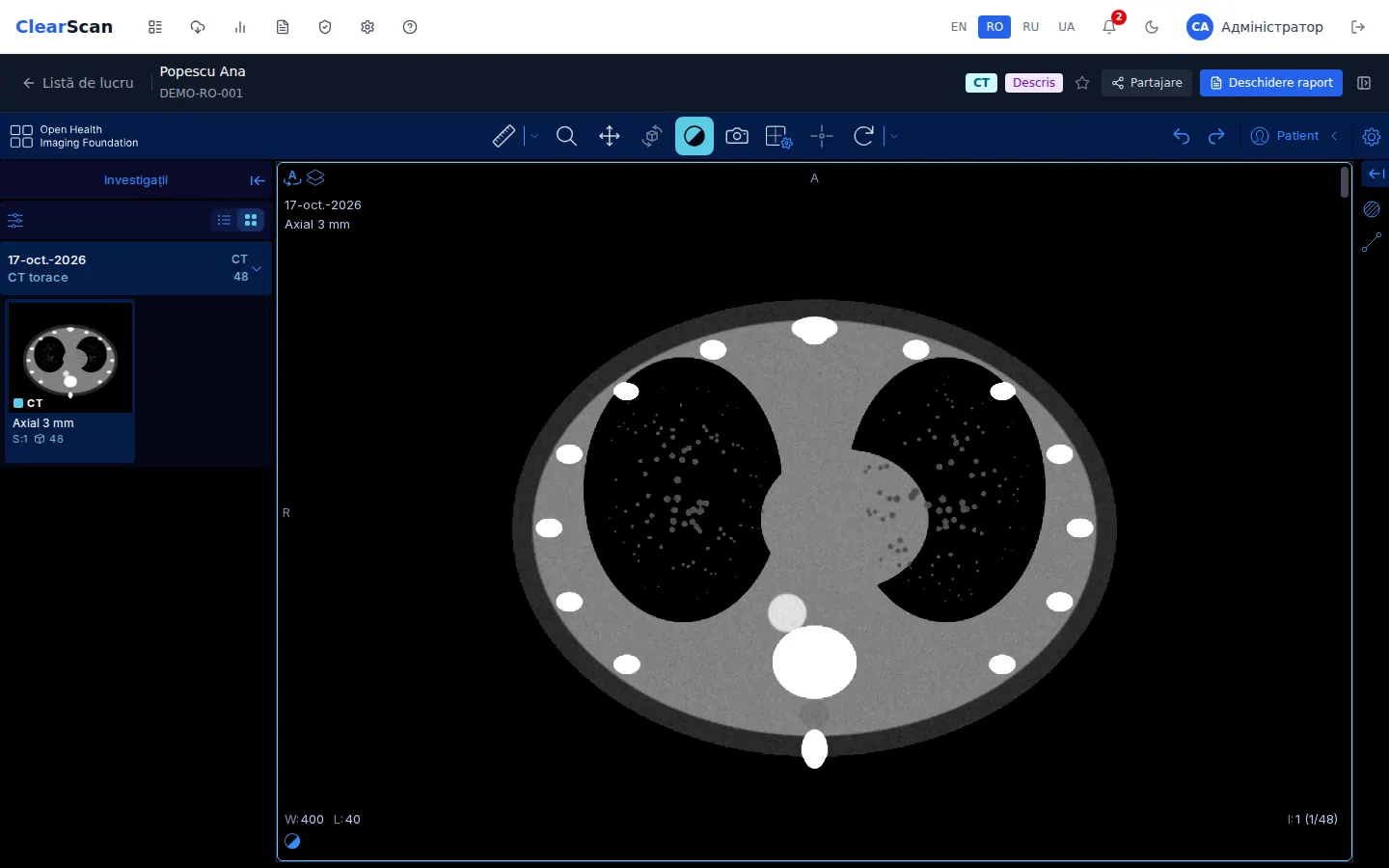The width and height of the screenshot is (1389, 868).
Task: Select the pan move tool
Action: pos(610,136)
